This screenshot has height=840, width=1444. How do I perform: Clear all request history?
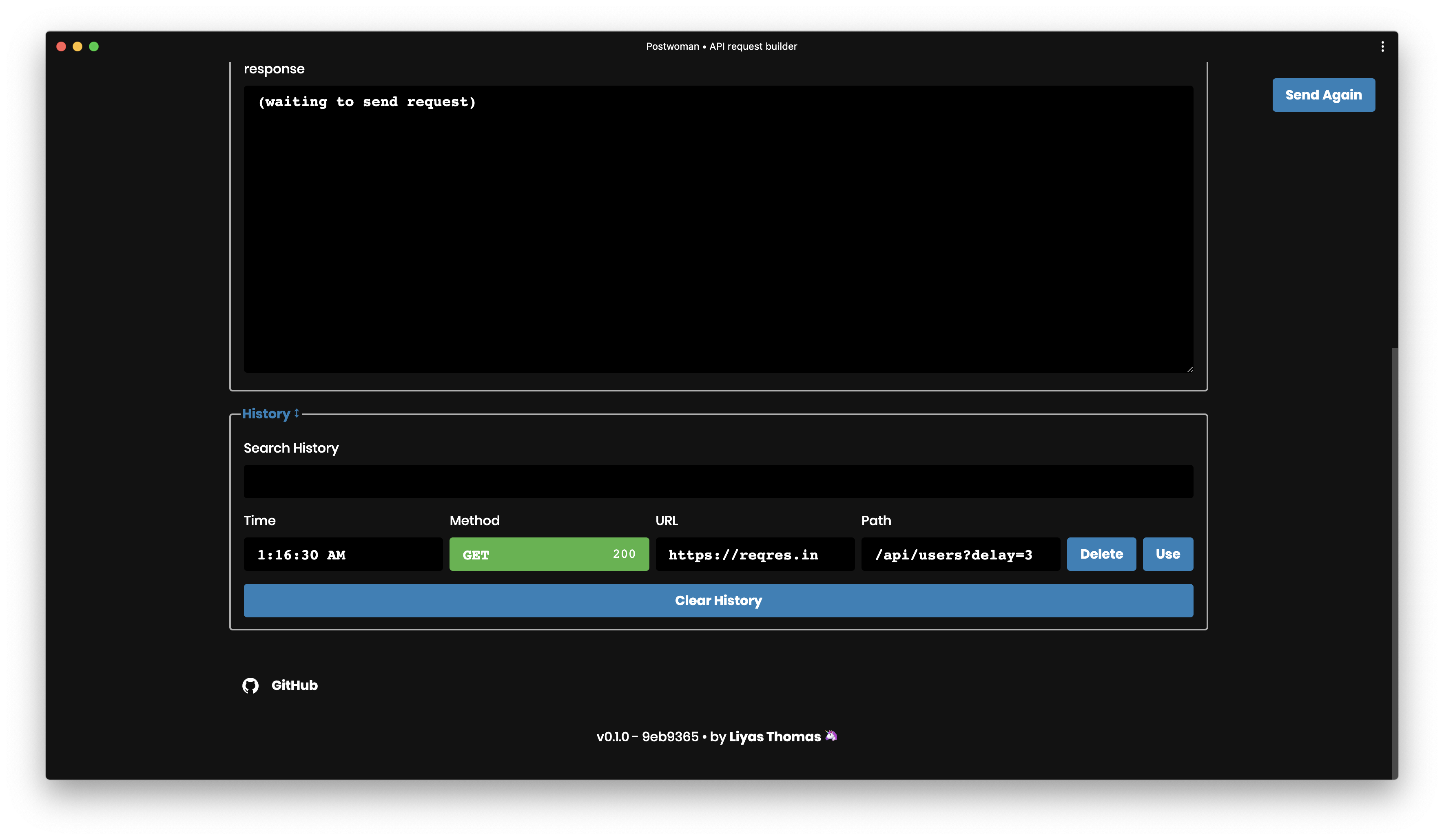point(718,601)
